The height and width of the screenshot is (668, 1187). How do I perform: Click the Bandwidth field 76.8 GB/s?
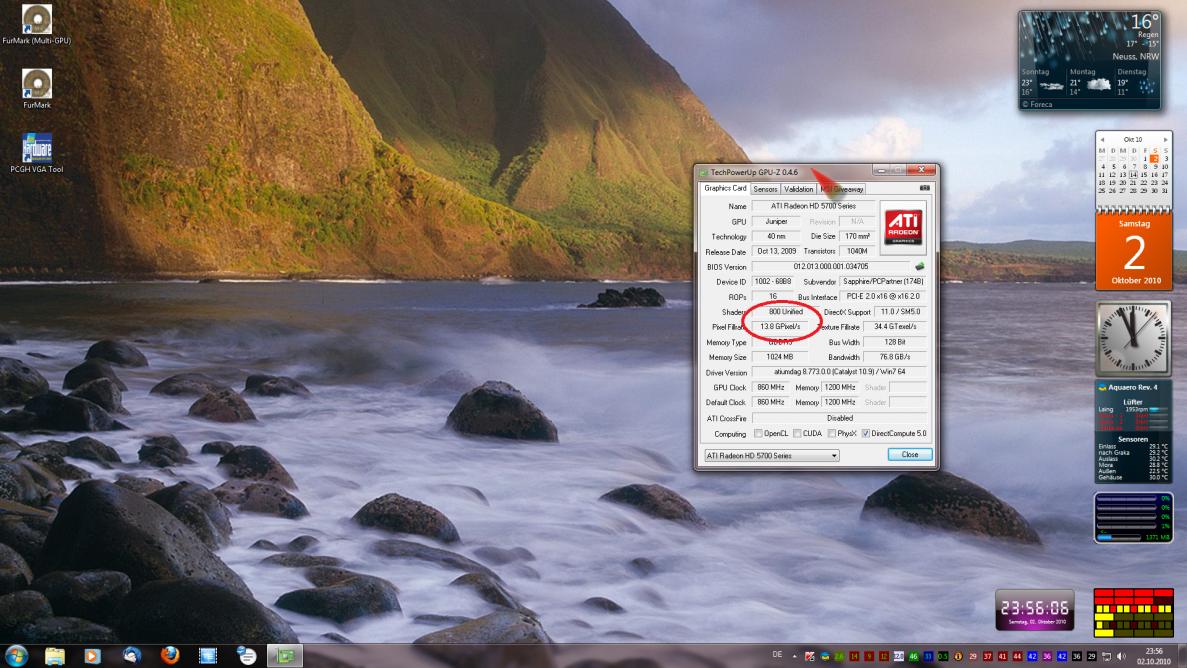[x=895, y=357]
